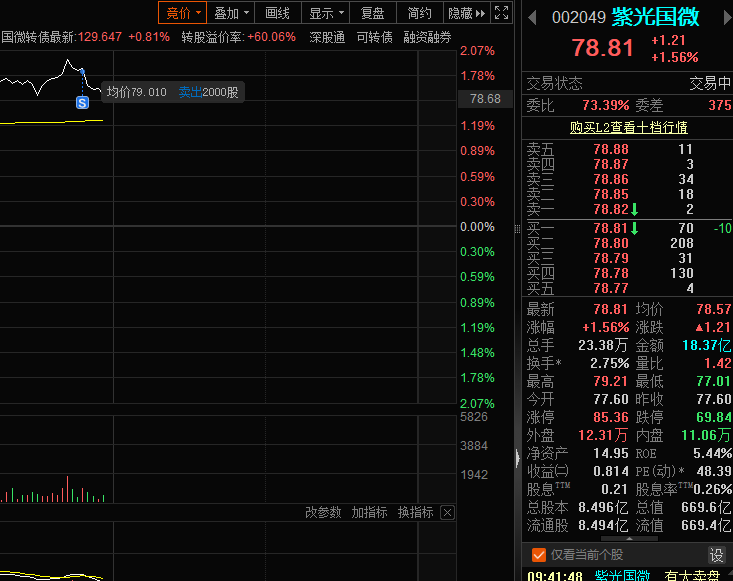This screenshot has width=733, height=581.
Task: Go to next stock arrow
Action: (x=727, y=18)
